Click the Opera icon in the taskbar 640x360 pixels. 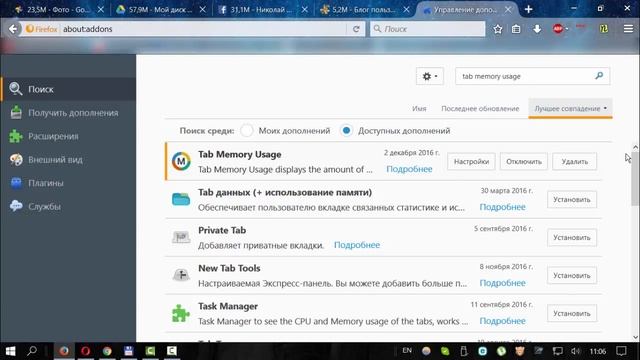click(x=85, y=351)
